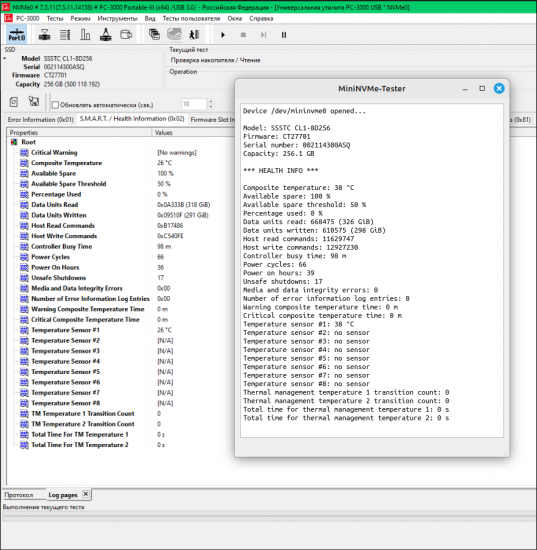Click the stacked windows toolbar icon
Screen dimensions: 537x550
(x=154, y=34)
